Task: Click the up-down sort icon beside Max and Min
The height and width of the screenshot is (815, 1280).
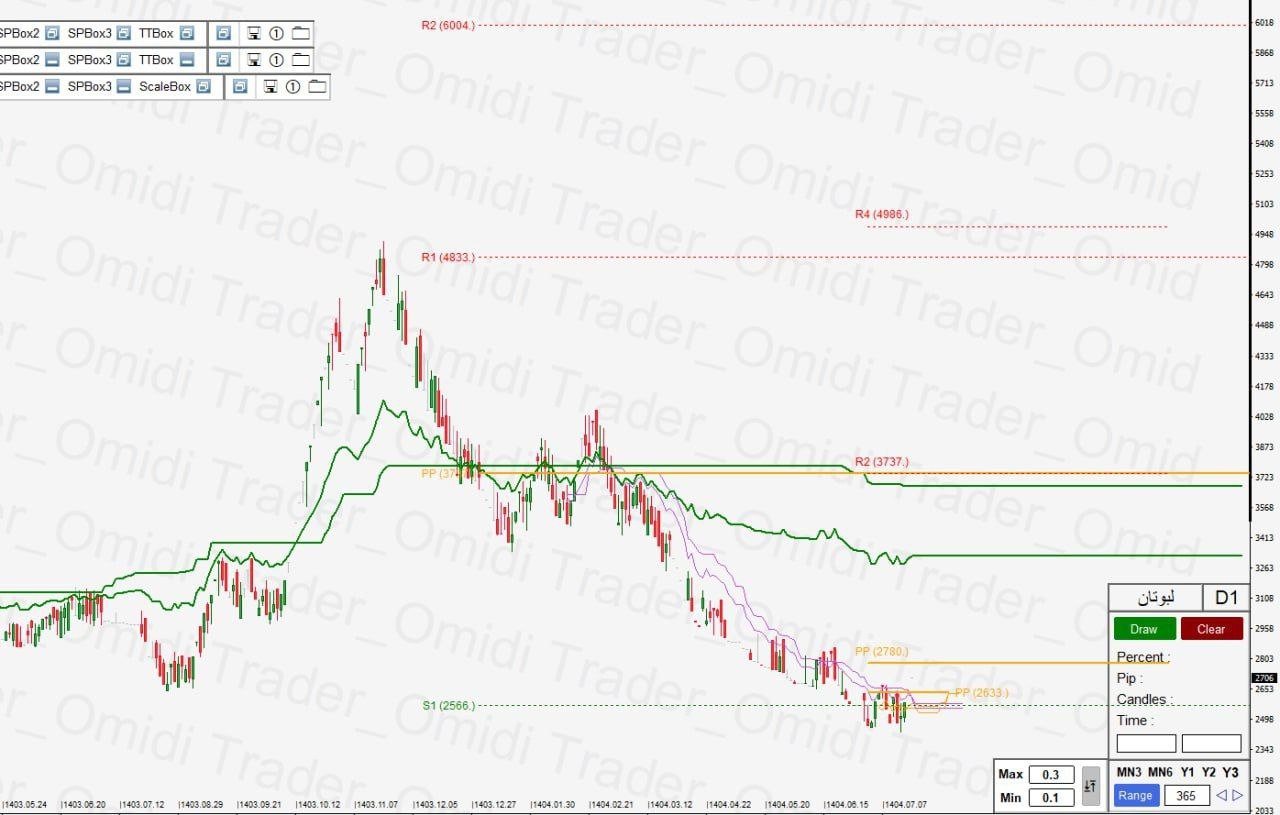Action: [1091, 786]
